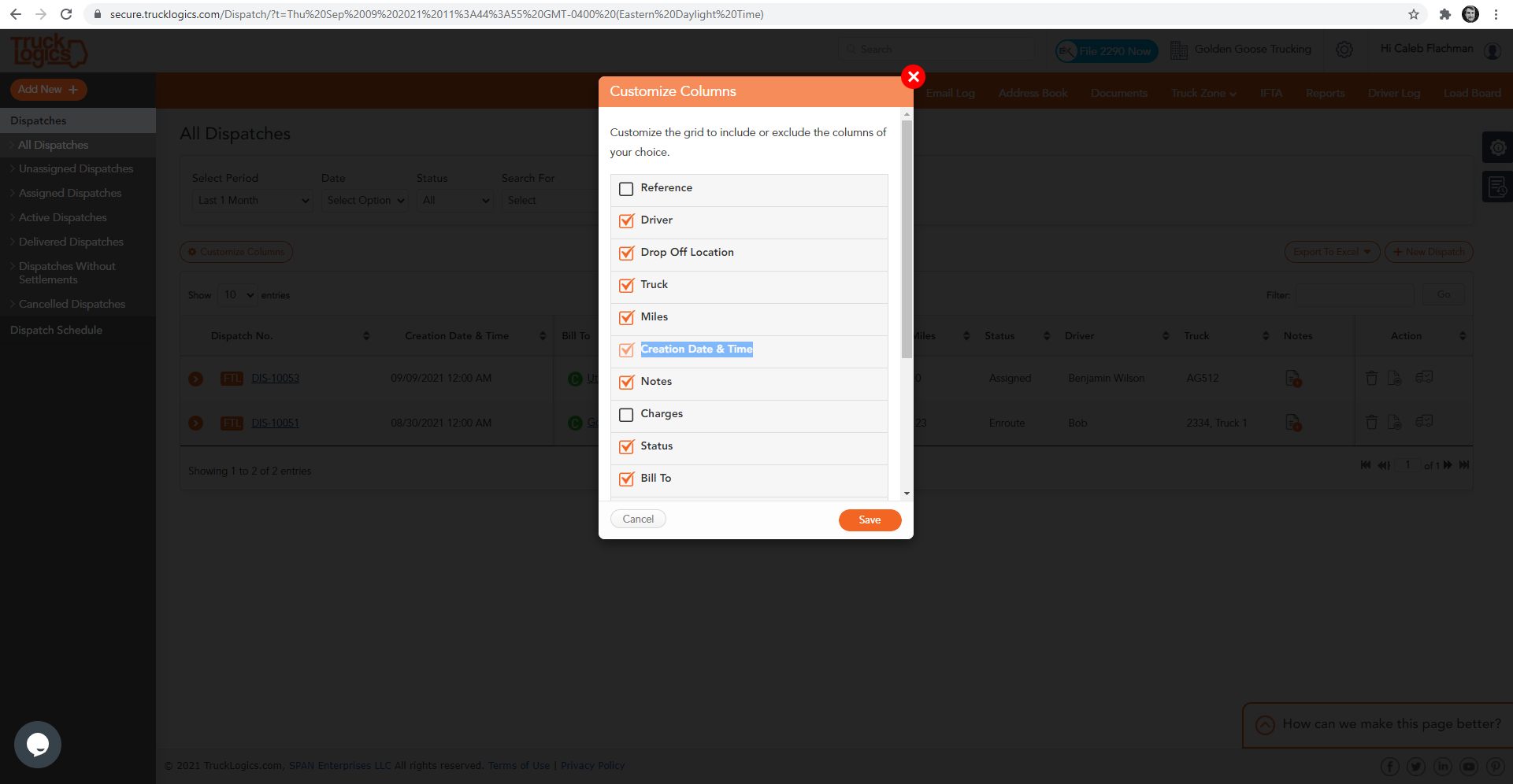
Task: Open dispatch DIS-10053 link
Action: 276,379
